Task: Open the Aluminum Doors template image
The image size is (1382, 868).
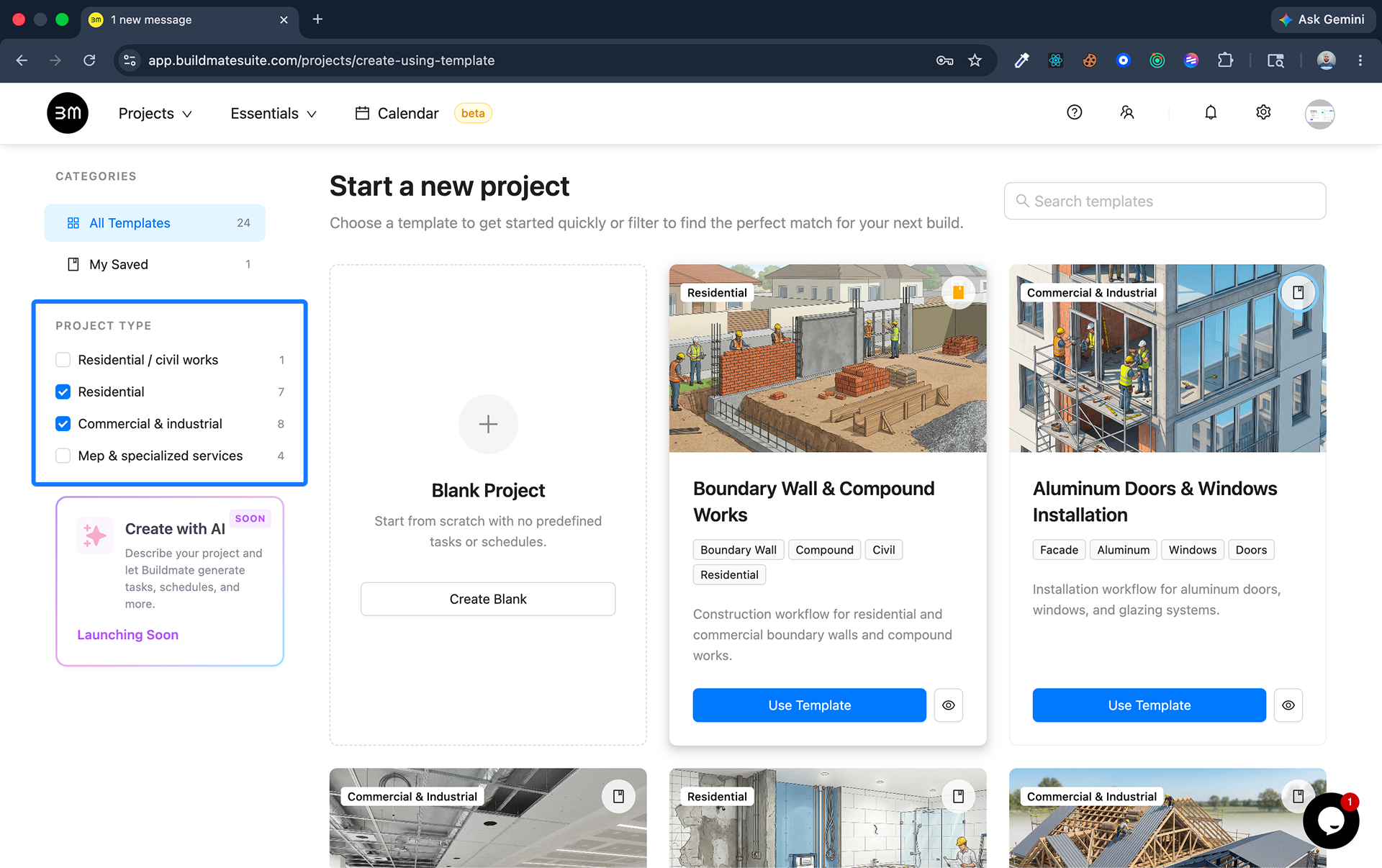Action: click(x=1168, y=358)
